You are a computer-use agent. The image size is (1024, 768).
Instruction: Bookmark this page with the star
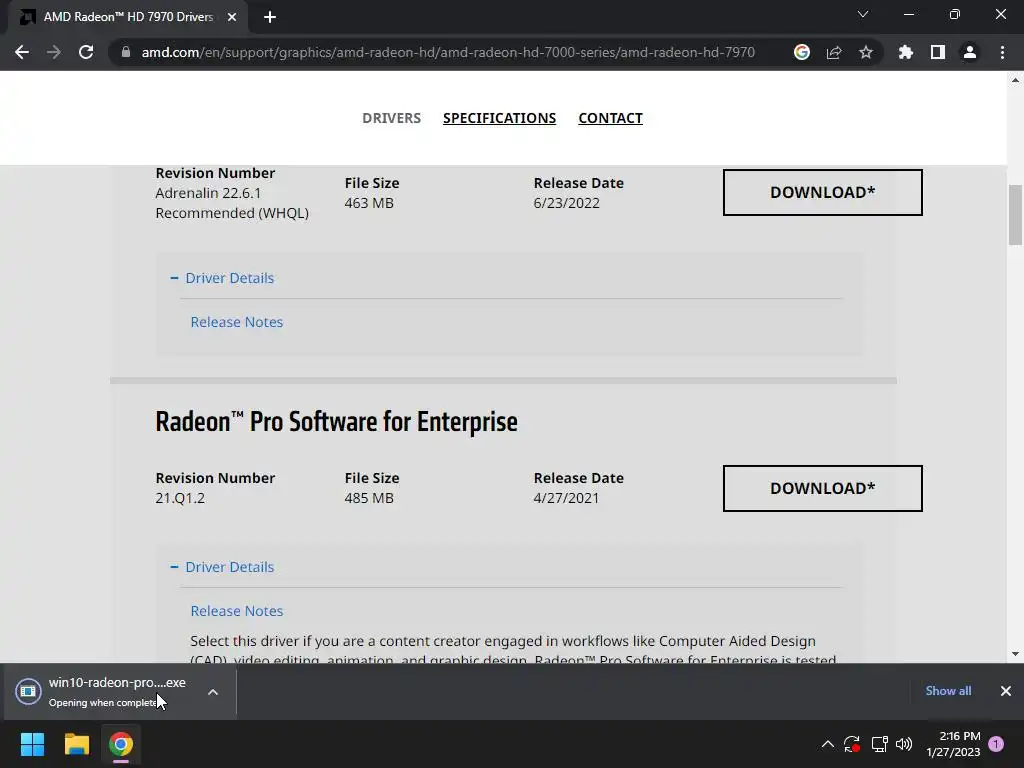tap(866, 52)
